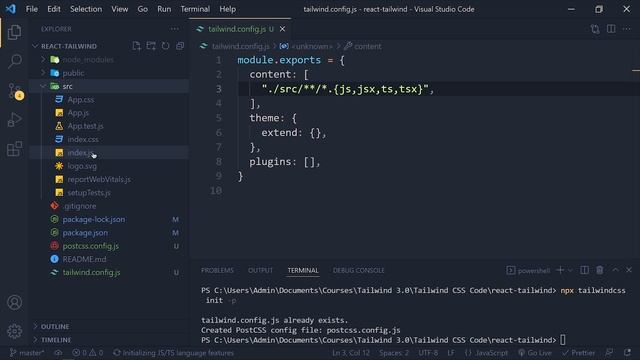The image size is (640, 360).
Task: Start Go Live server
Action: coord(535,353)
